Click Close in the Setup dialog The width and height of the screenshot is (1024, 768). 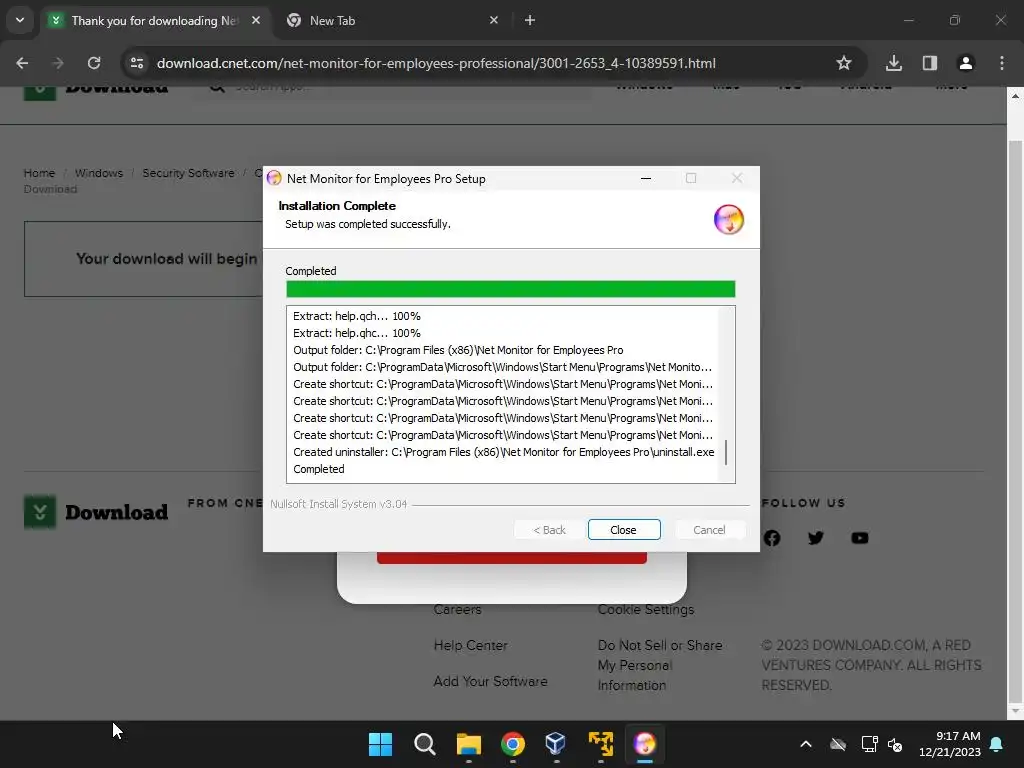click(x=624, y=530)
